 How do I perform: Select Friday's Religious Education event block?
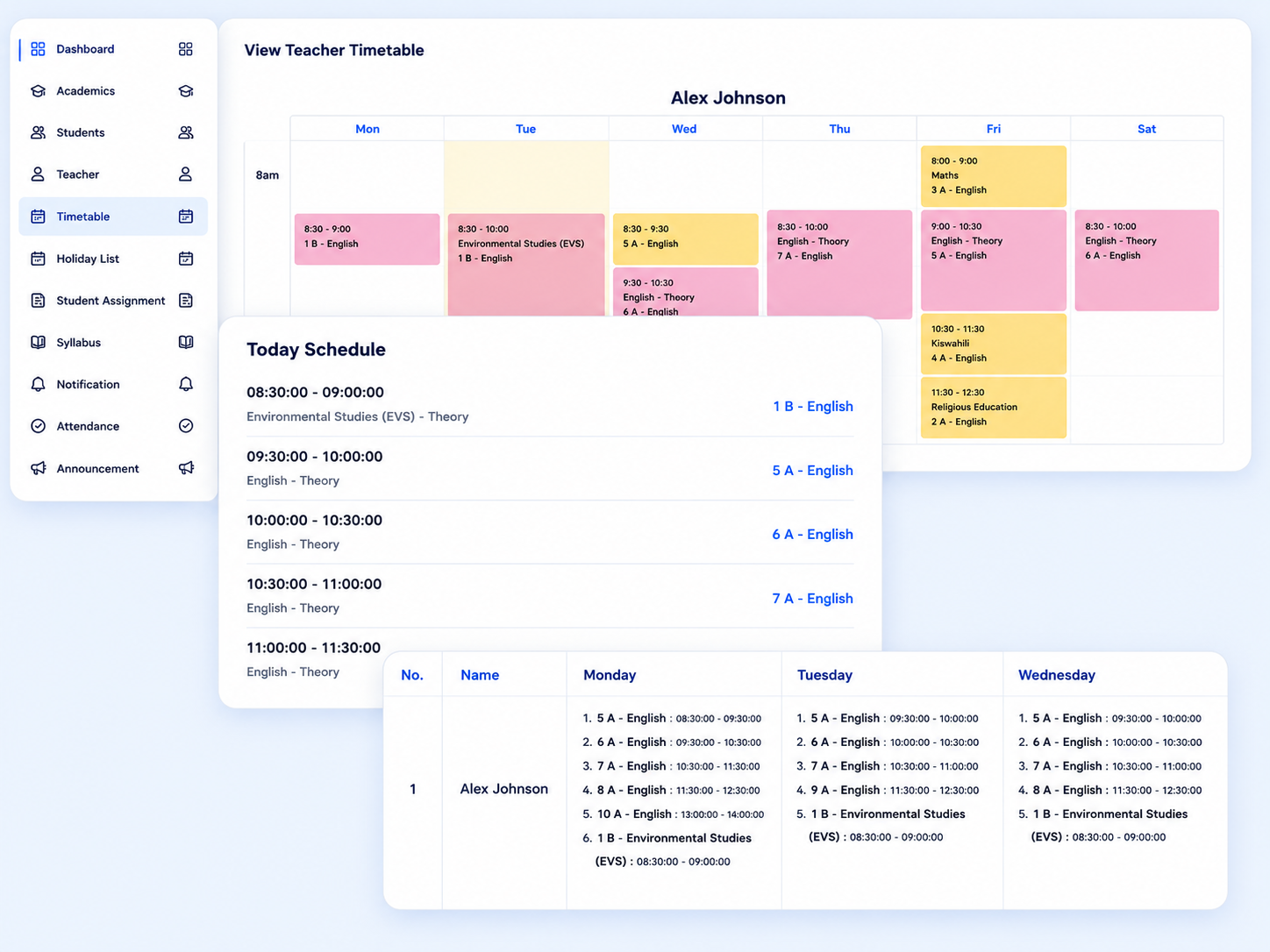[x=993, y=408]
